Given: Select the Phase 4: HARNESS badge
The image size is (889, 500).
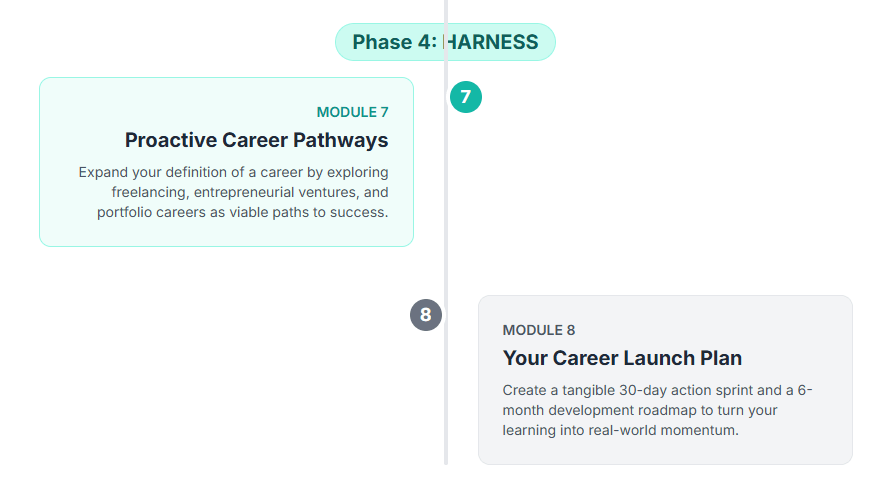Looking at the screenshot, I should 445,42.
